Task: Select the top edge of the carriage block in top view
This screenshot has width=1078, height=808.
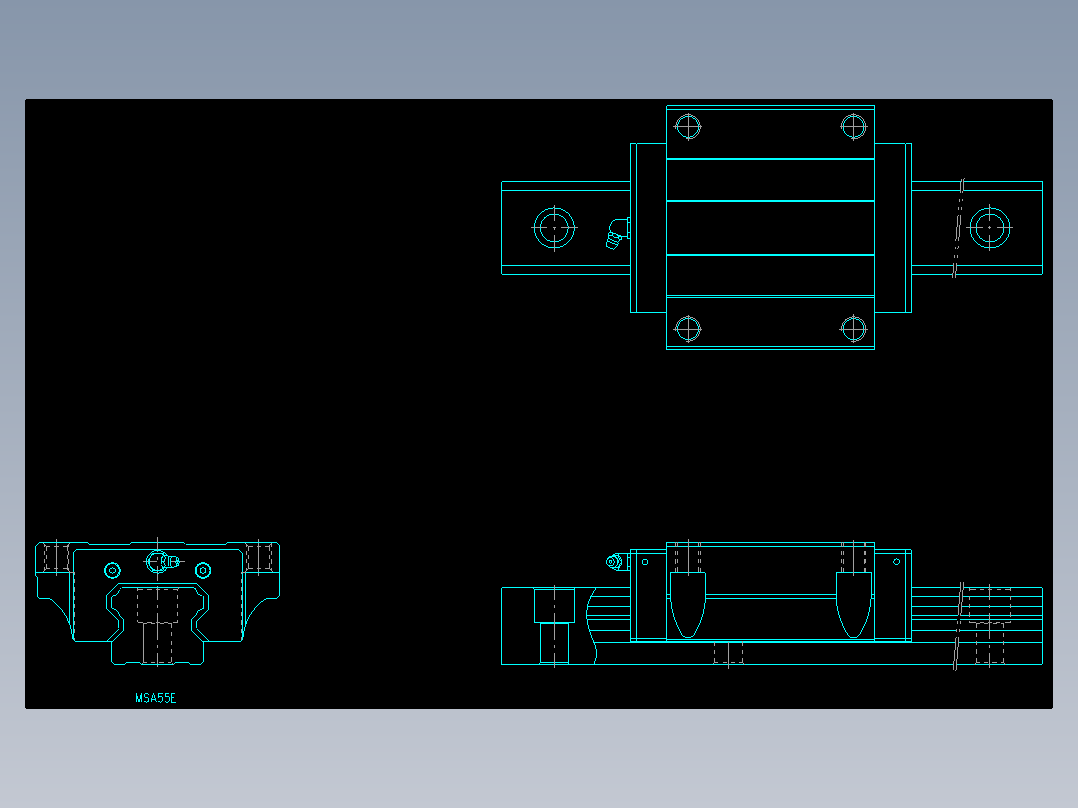Action: 770,105
